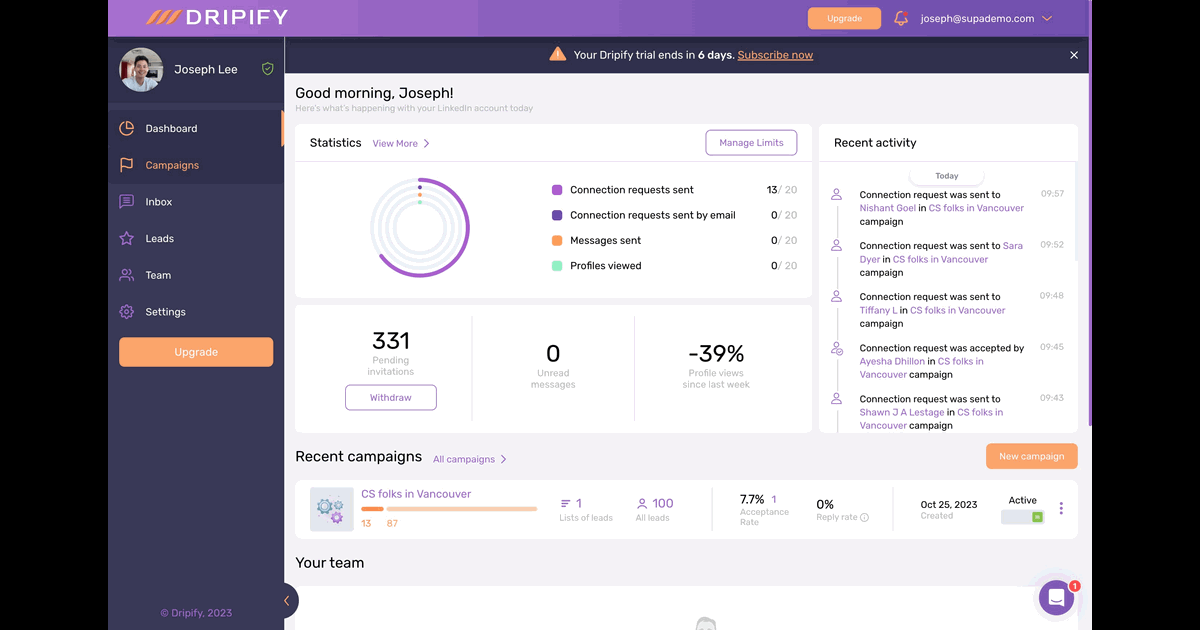Click the Nishant Goel link

pos(888,208)
